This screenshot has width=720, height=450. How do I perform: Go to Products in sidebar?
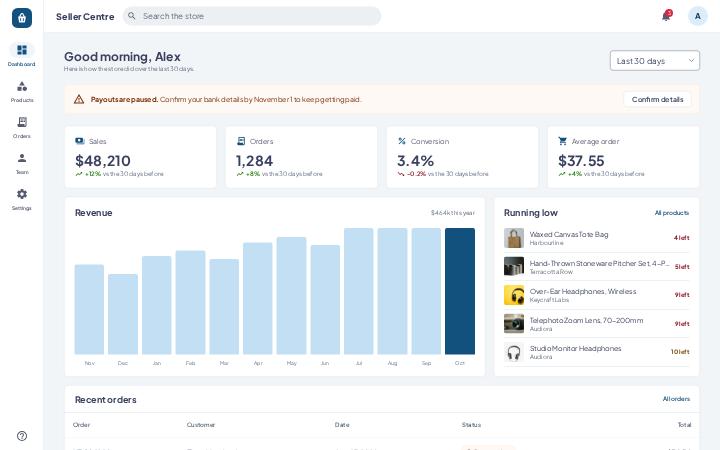coord(22,91)
